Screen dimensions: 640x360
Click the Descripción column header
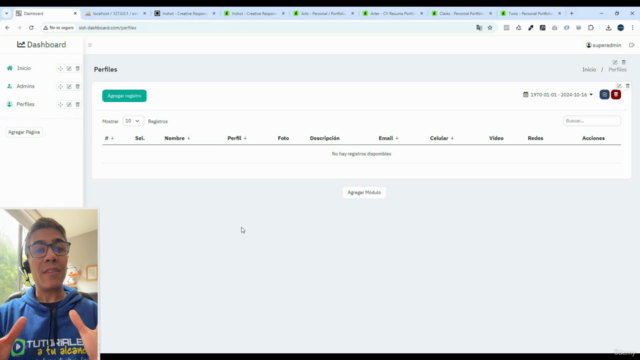click(x=324, y=138)
